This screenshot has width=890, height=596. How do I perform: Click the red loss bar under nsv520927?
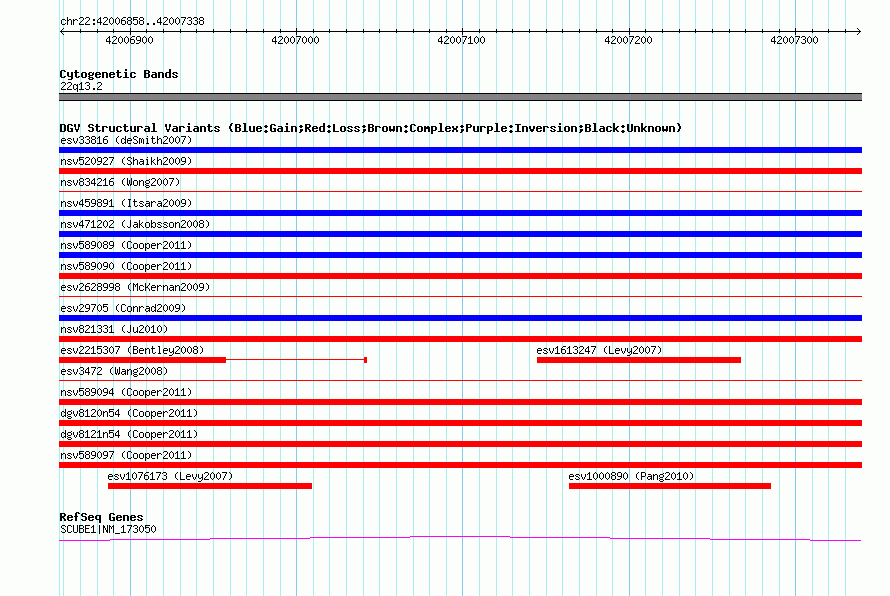pyautogui.click(x=460, y=171)
